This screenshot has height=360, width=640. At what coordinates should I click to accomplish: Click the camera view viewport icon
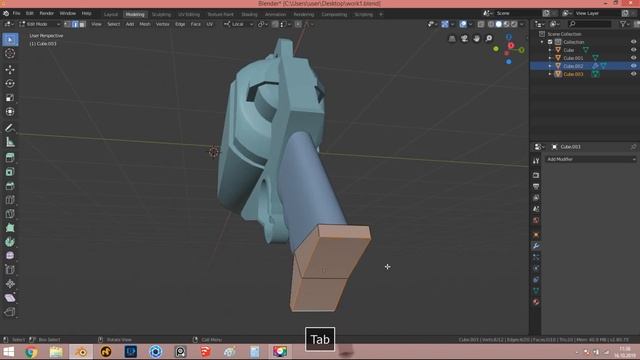click(x=464, y=39)
